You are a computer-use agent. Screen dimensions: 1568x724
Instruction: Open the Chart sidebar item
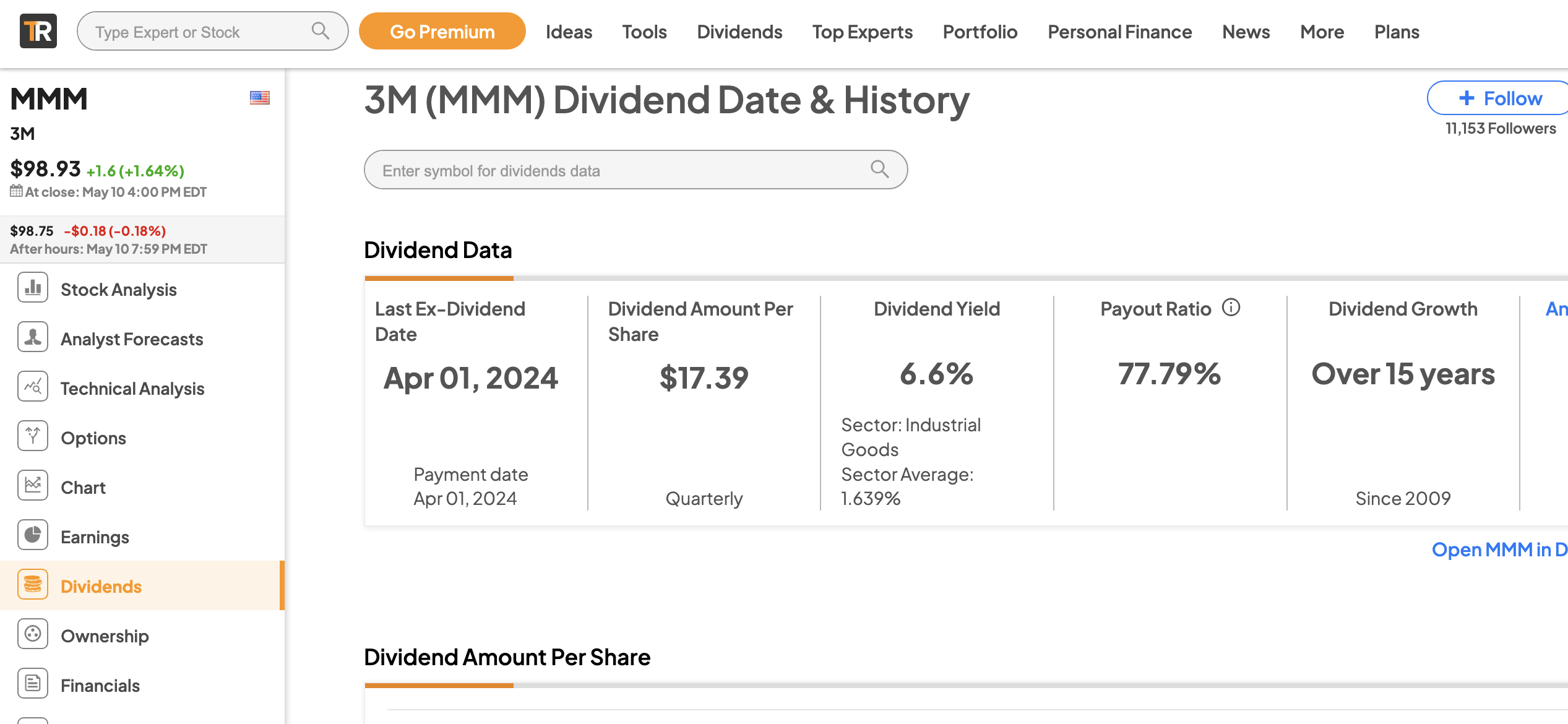pos(142,487)
